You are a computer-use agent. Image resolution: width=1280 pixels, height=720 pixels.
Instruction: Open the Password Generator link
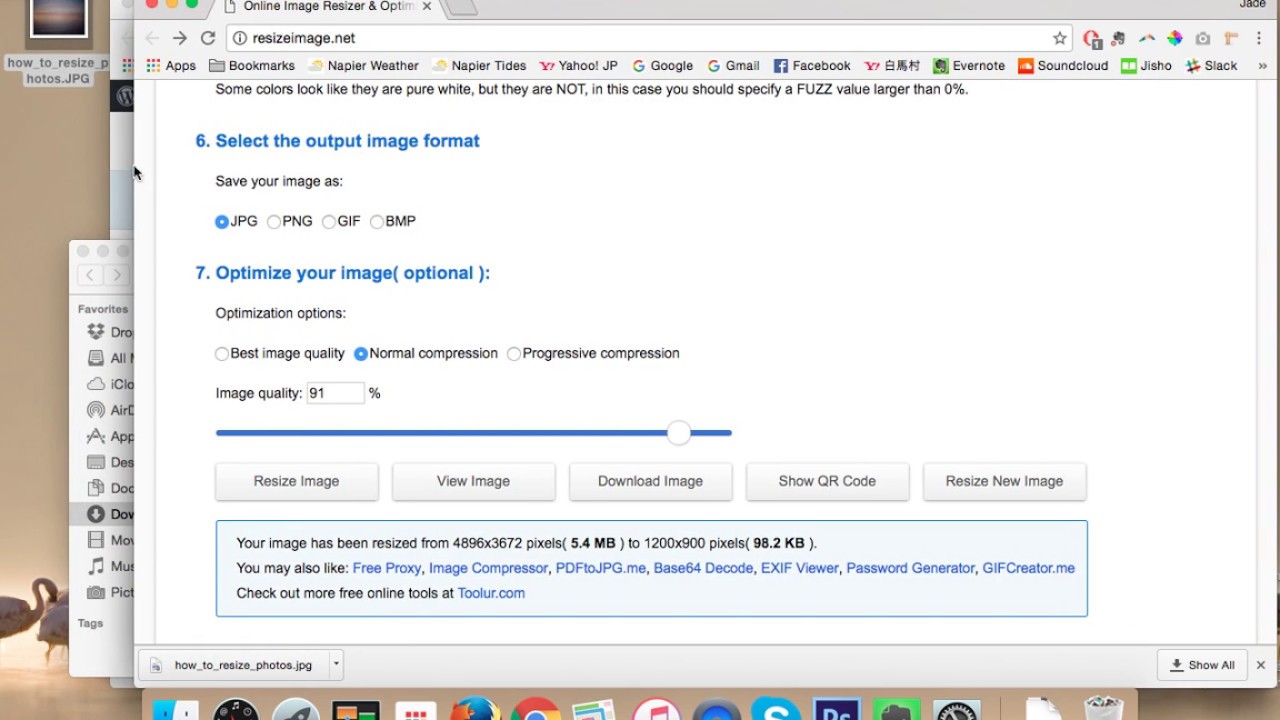pyautogui.click(x=910, y=568)
